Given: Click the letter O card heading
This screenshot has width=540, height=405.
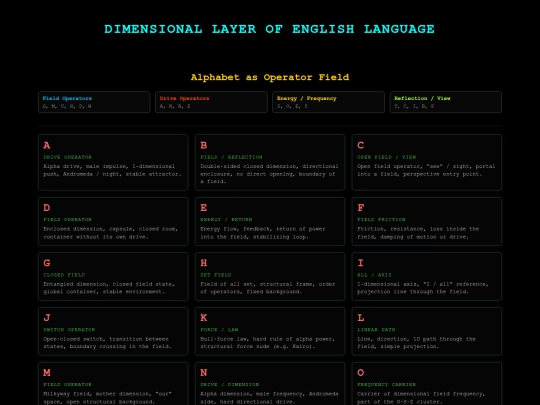Looking at the screenshot, I should coord(361,373).
